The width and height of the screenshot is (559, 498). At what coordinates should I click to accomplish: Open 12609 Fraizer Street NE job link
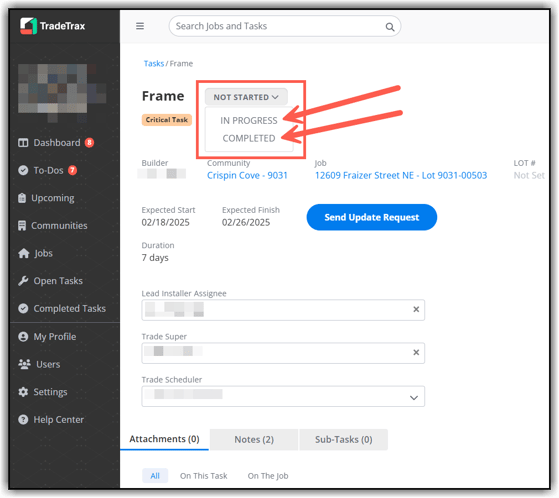coord(401,175)
